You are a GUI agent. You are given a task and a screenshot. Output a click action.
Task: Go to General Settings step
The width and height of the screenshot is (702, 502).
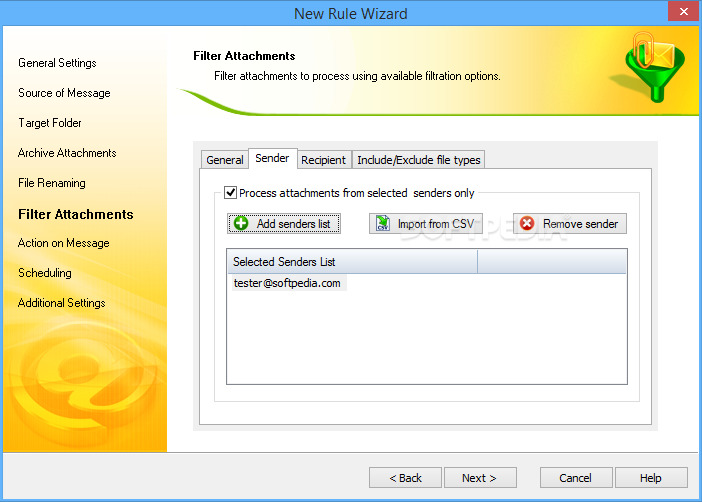pyautogui.click(x=57, y=63)
